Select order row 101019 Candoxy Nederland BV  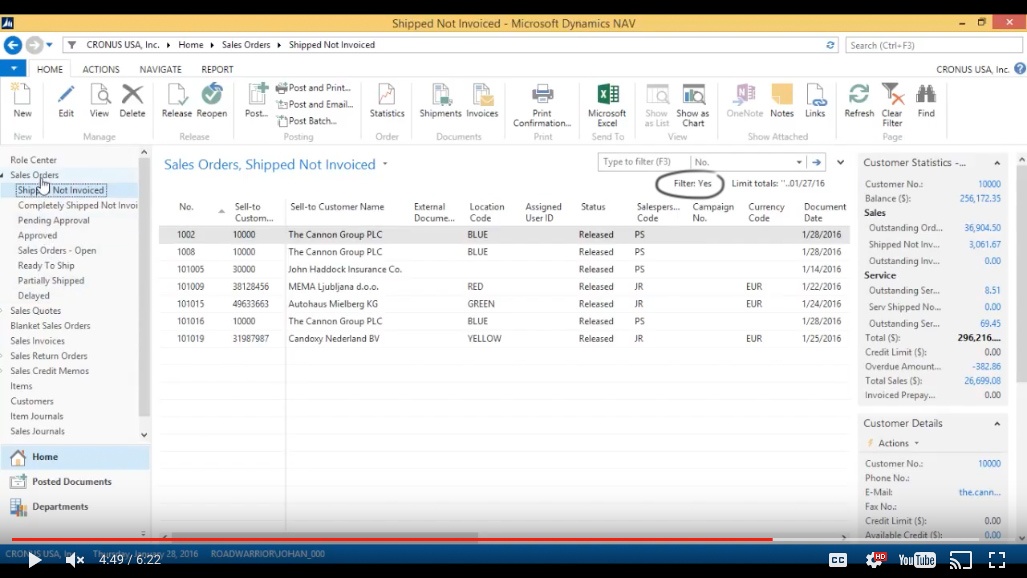pos(504,339)
